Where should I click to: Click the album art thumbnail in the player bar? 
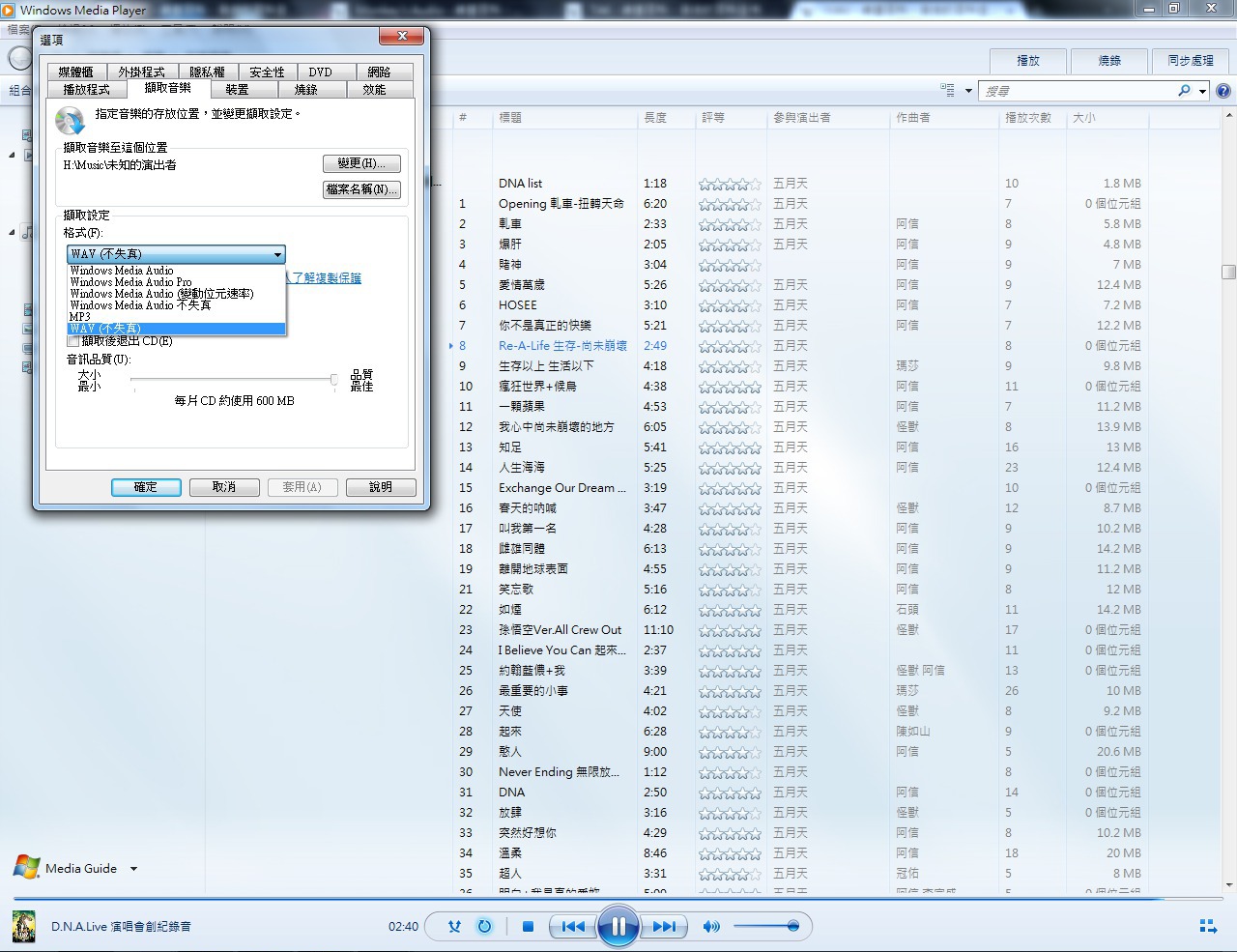24,926
